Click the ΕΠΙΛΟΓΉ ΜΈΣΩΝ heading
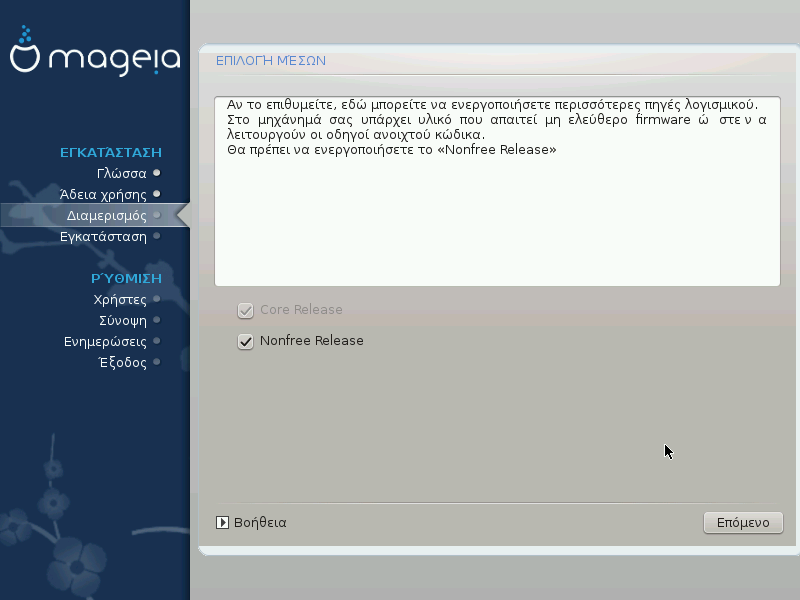Screen dimensions: 800x600 270,61
